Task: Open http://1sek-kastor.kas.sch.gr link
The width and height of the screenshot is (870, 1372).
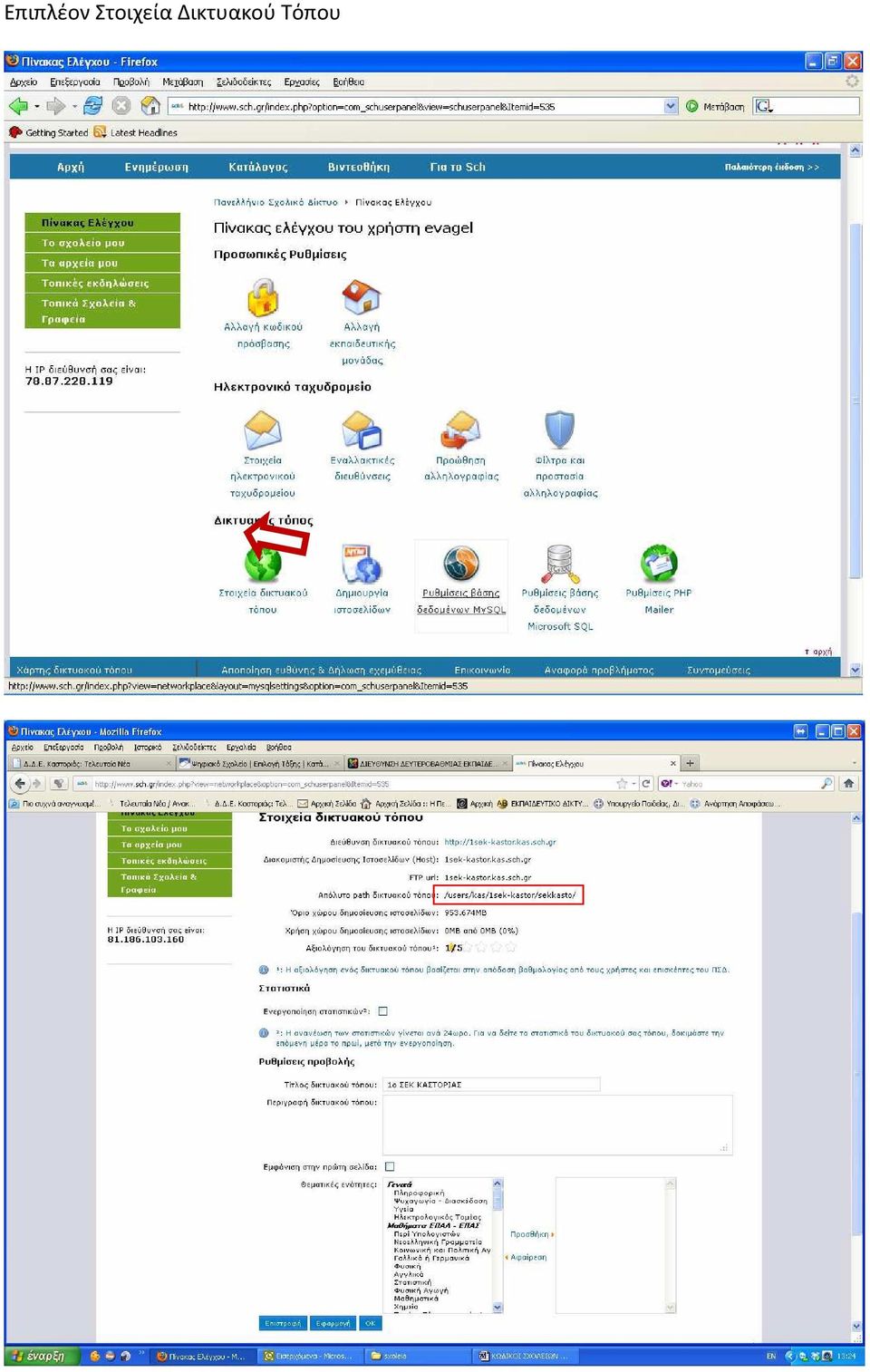Action: click(x=500, y=842)
